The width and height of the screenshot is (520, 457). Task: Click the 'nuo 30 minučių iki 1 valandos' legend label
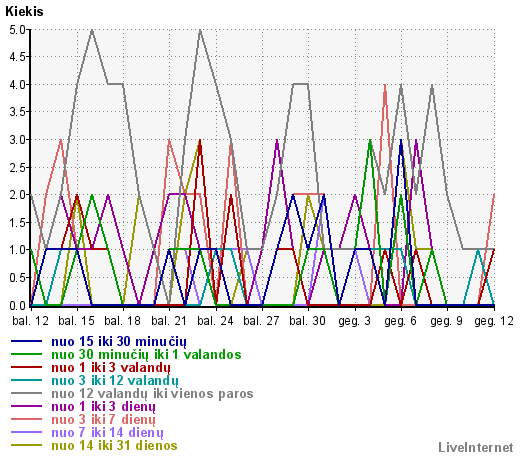(x=146, y=354)
